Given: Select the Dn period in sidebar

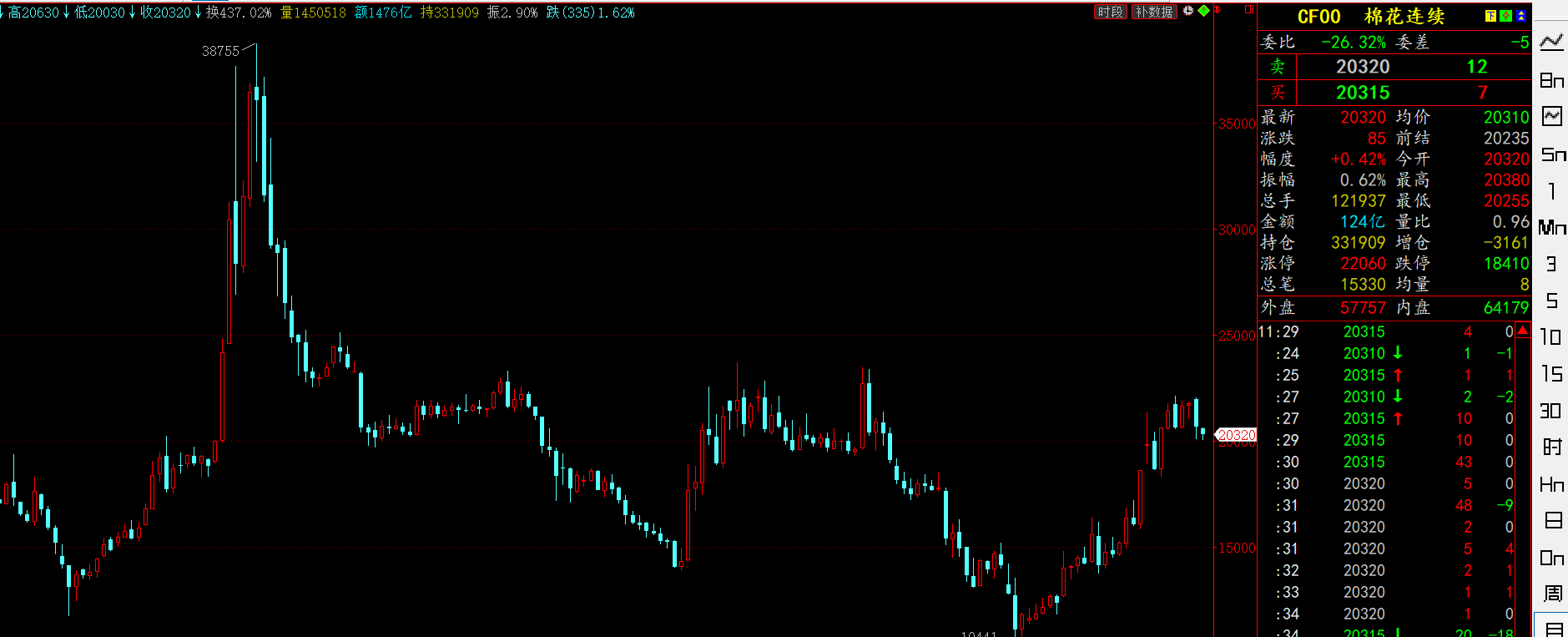Looking at the screenshot, I should (1552, 558).
